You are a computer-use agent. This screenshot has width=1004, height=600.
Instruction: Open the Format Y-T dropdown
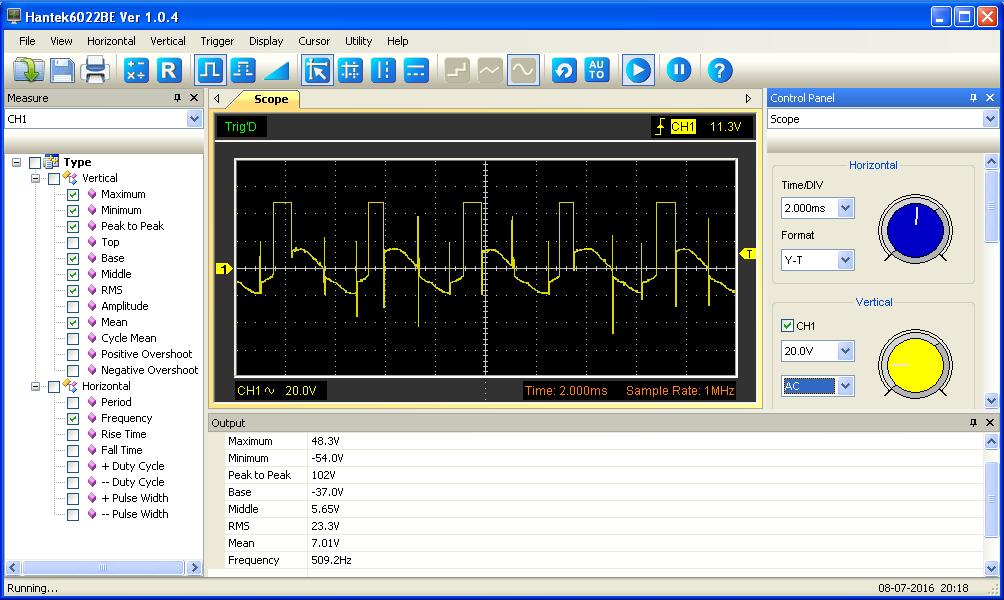846,260
